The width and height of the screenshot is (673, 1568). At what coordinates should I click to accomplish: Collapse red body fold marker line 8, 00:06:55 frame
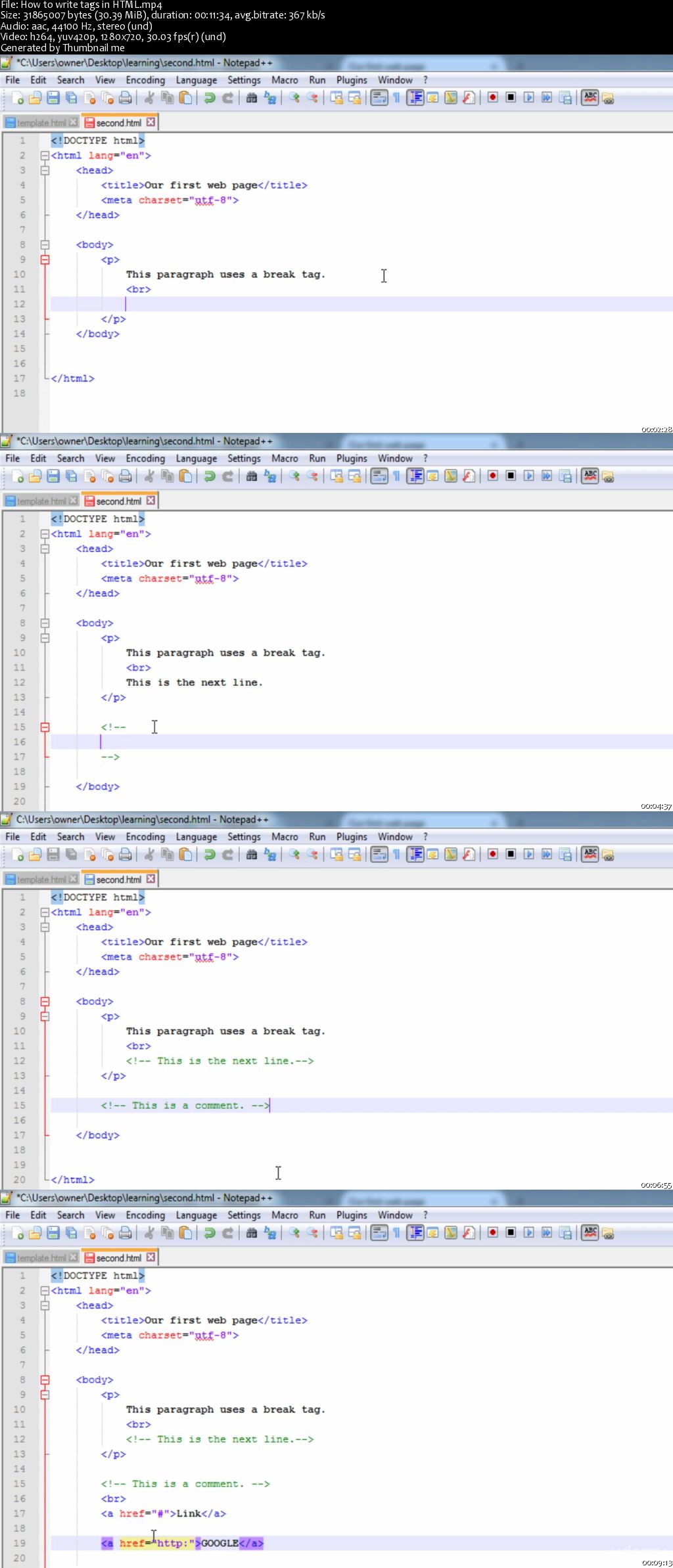coord(45,1002)
